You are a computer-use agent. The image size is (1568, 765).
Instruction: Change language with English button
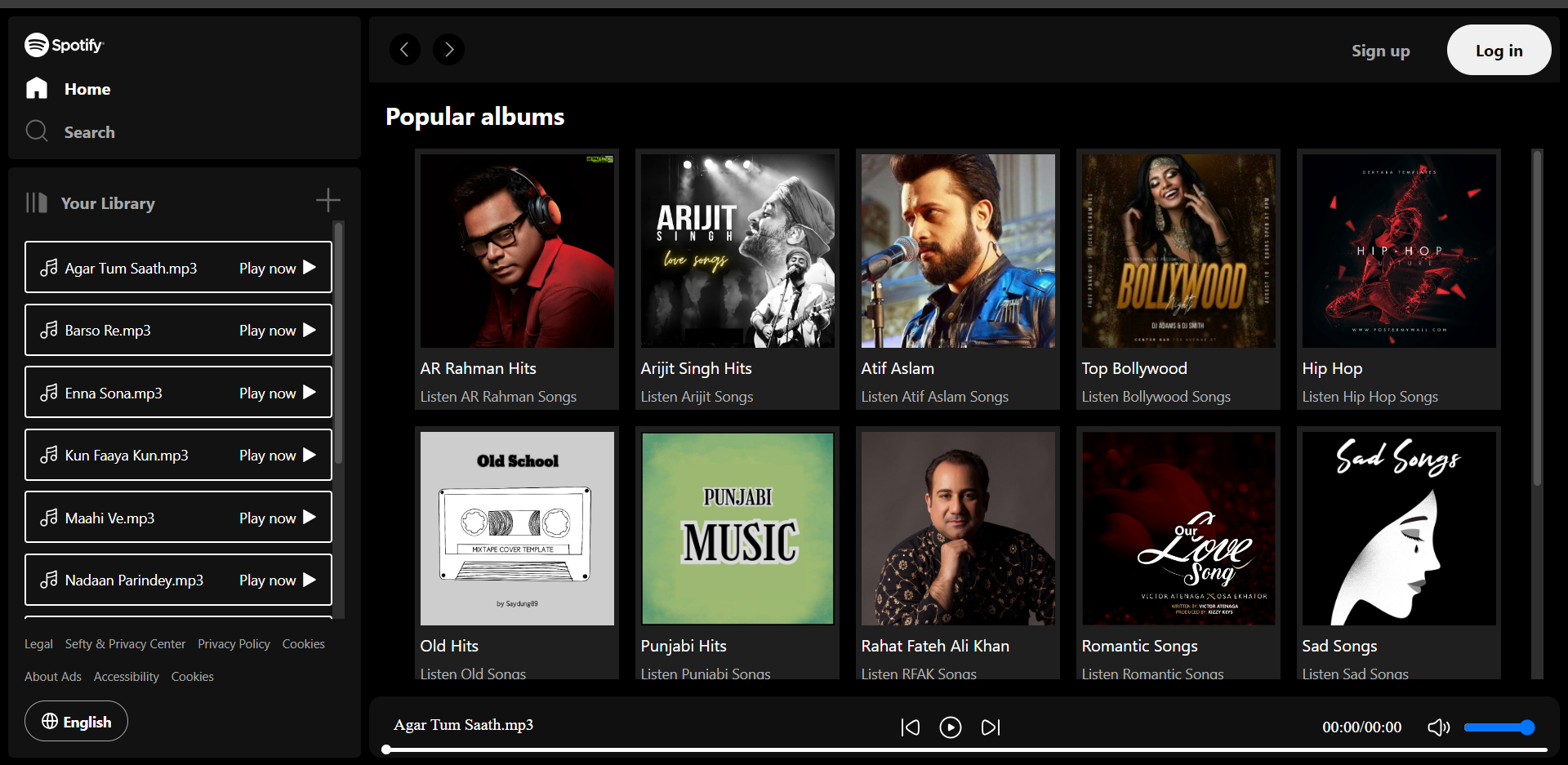[76, 721]
